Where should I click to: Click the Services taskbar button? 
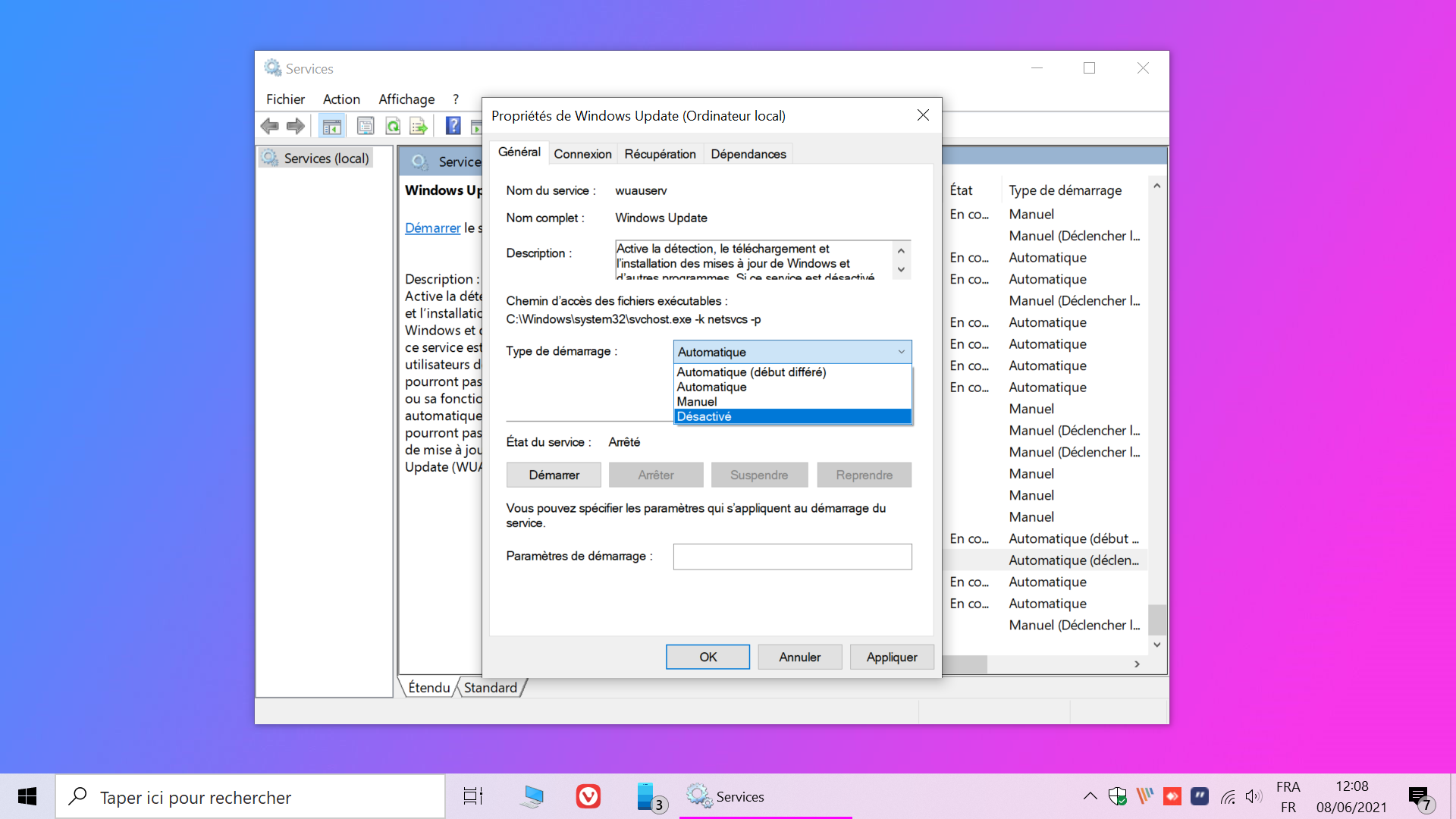(x=766, y=796)
